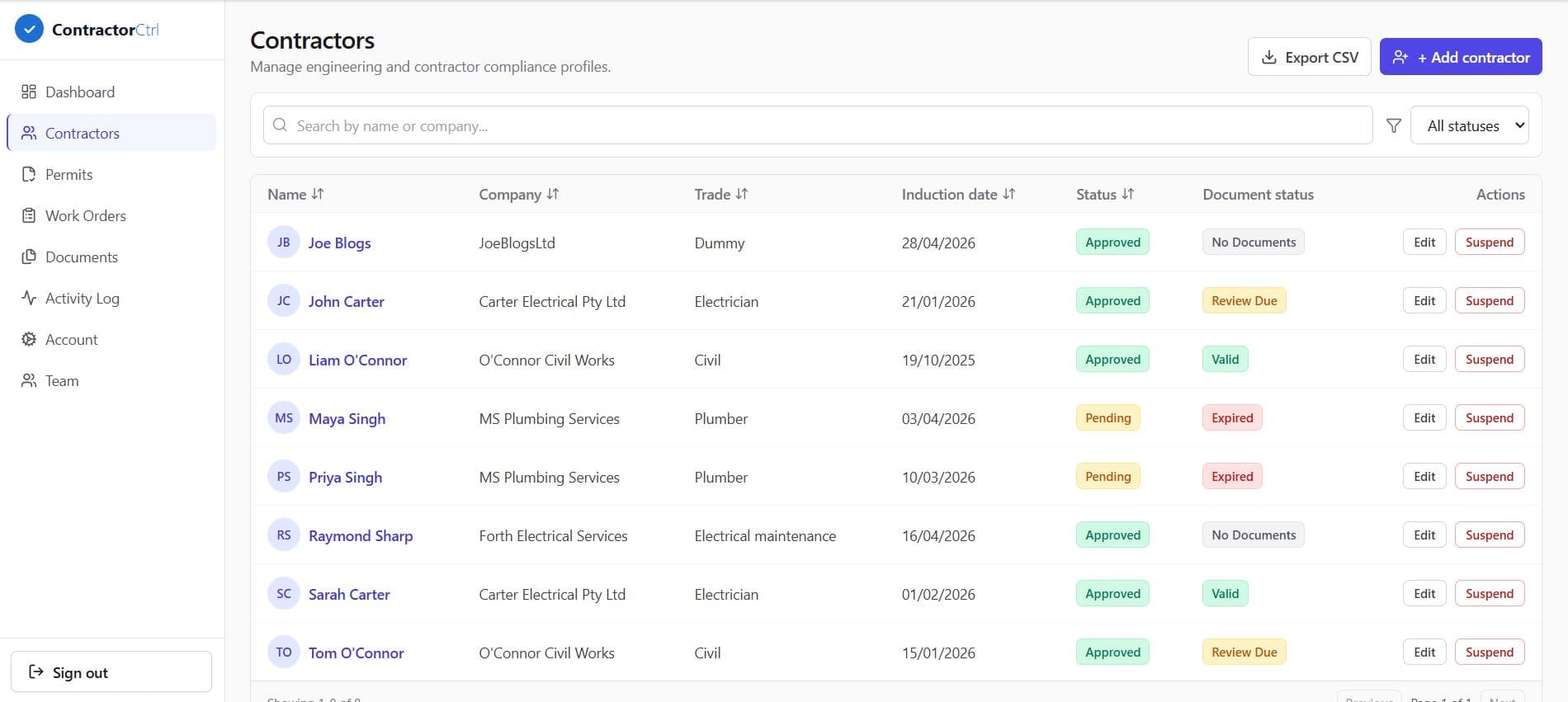Go to Permits in the sidebar
The image size is (1568, 702).
[111, 174]
